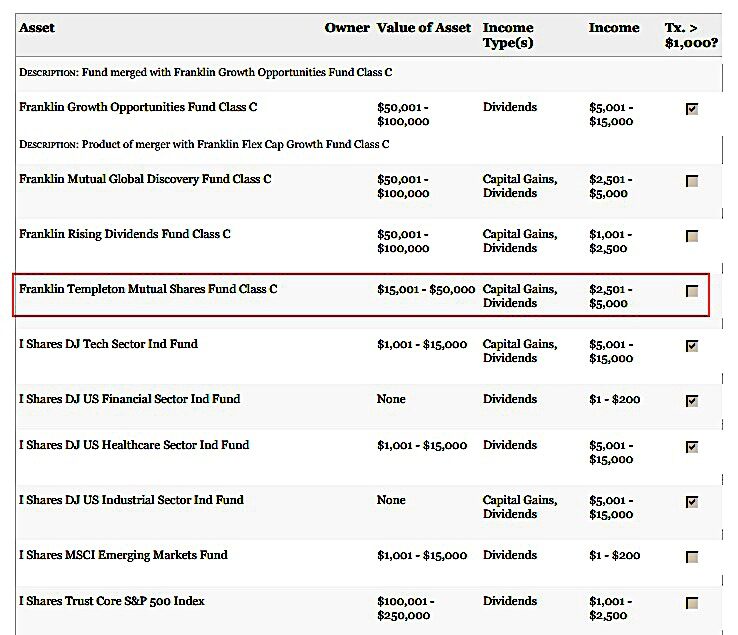738x635 pixels.
Task: Toggle checkbox for Franklin Growth Opportunities Fund
Action: (691, 109)
